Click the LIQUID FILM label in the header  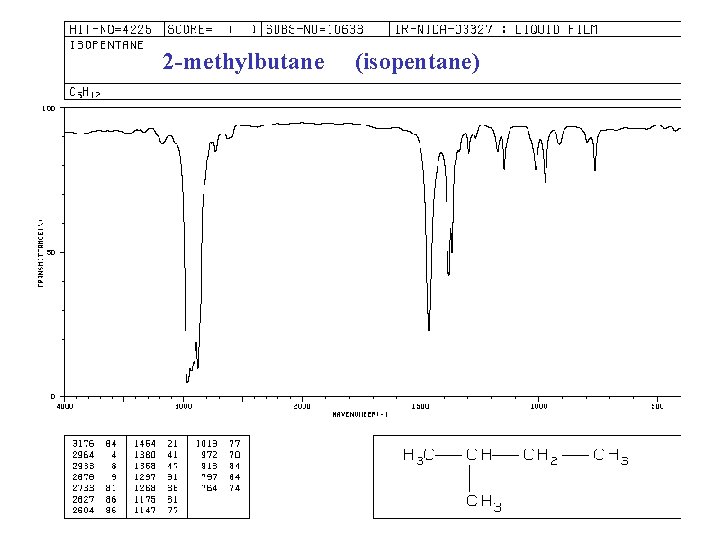tap(556, 30)
